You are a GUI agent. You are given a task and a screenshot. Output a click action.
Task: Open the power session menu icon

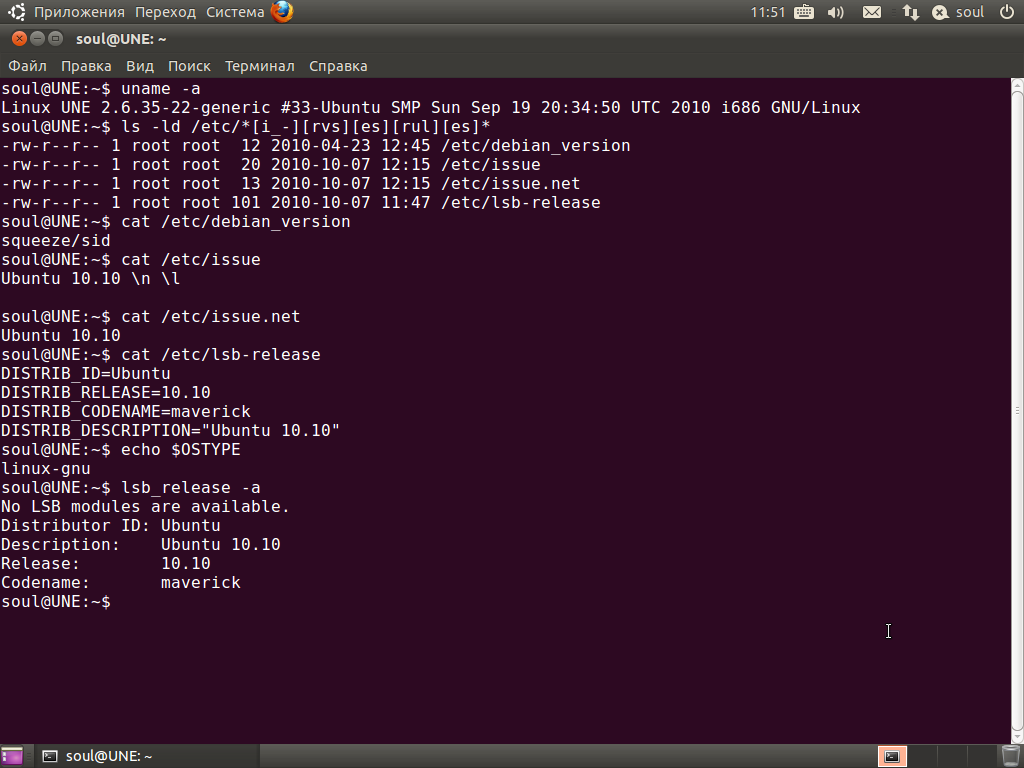tap(1008, 12)
